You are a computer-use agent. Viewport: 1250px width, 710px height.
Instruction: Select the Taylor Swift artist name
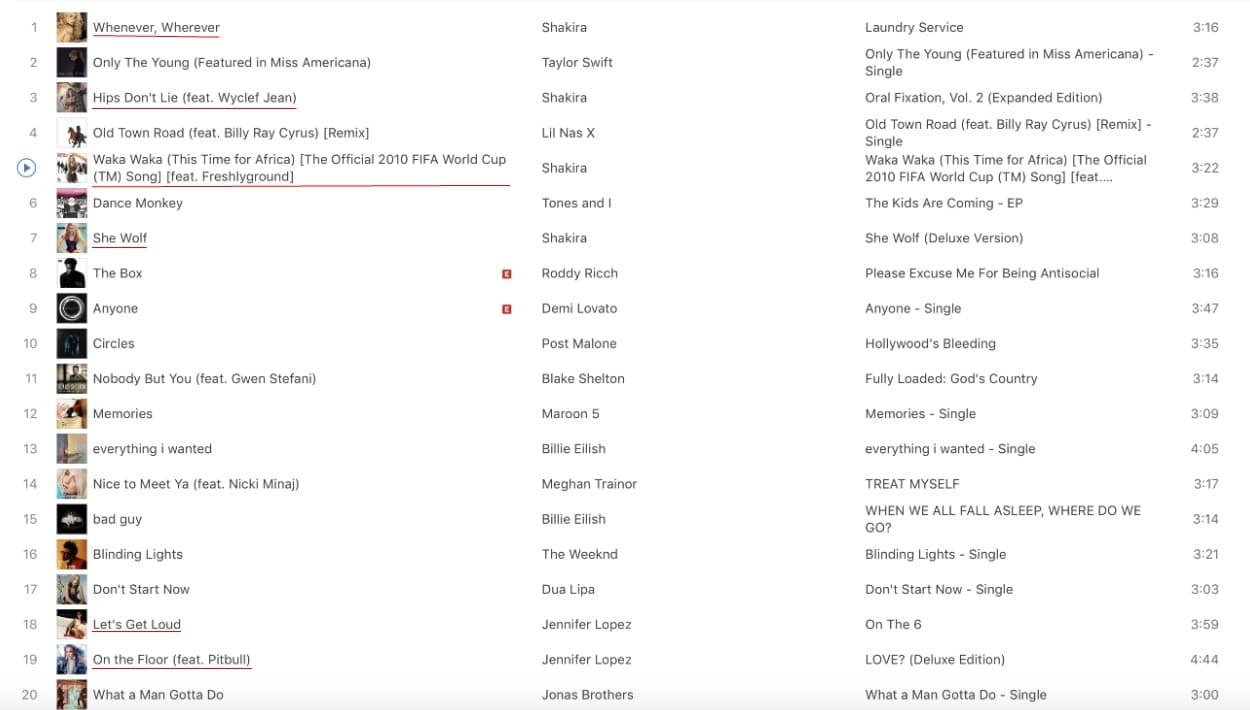[576, 62]
